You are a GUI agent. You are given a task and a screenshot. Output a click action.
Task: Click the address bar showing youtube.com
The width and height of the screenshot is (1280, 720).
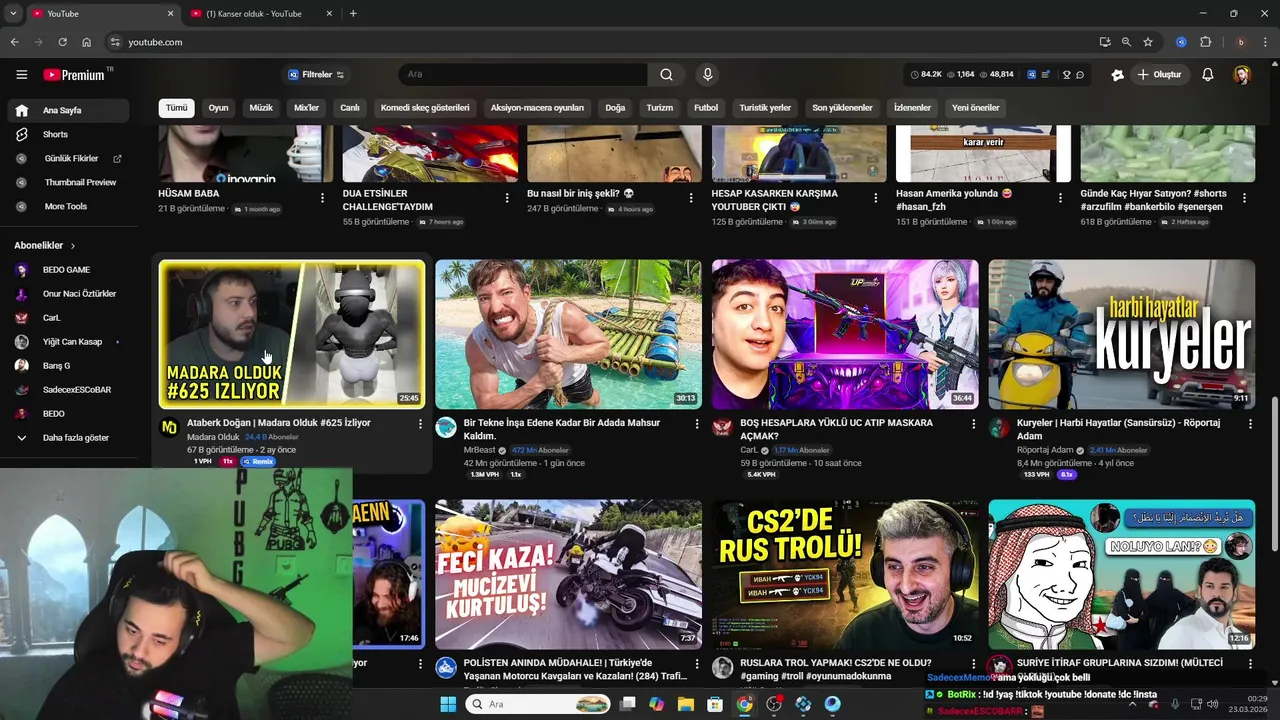pyautogui.click(x=600, y=42)
